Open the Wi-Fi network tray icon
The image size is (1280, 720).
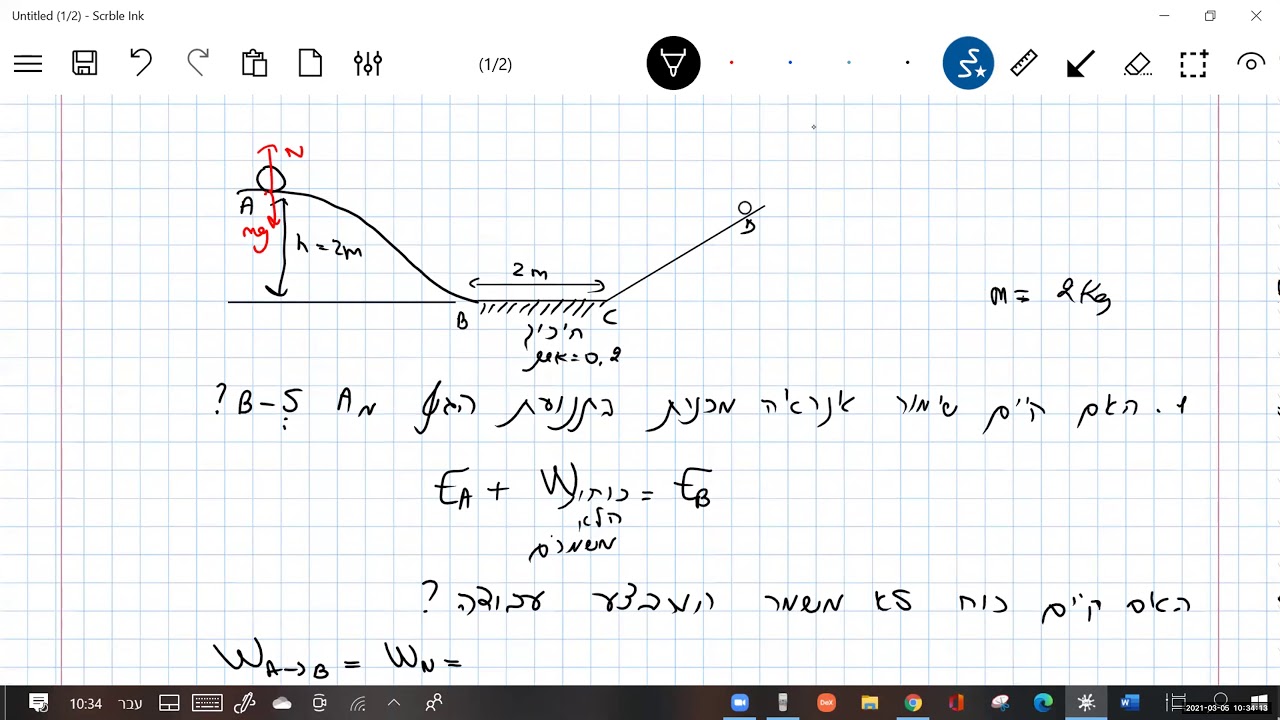[358, 703]
